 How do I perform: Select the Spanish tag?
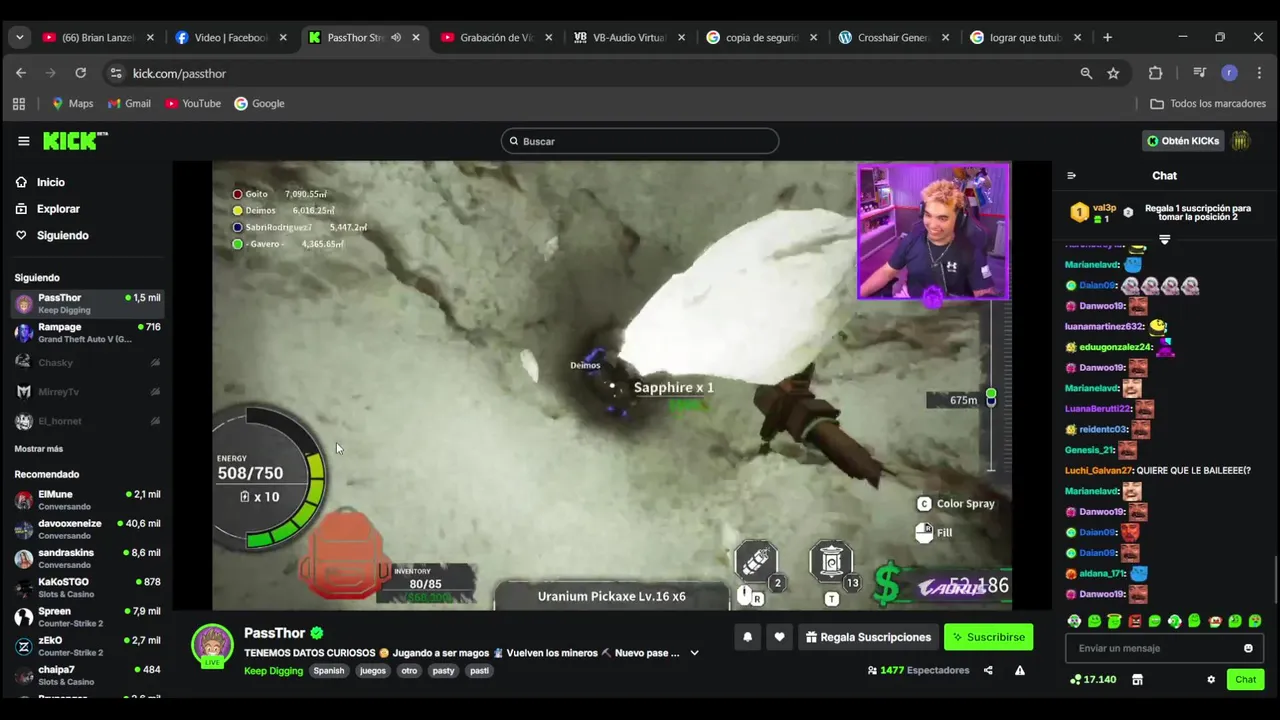(329, 671)
